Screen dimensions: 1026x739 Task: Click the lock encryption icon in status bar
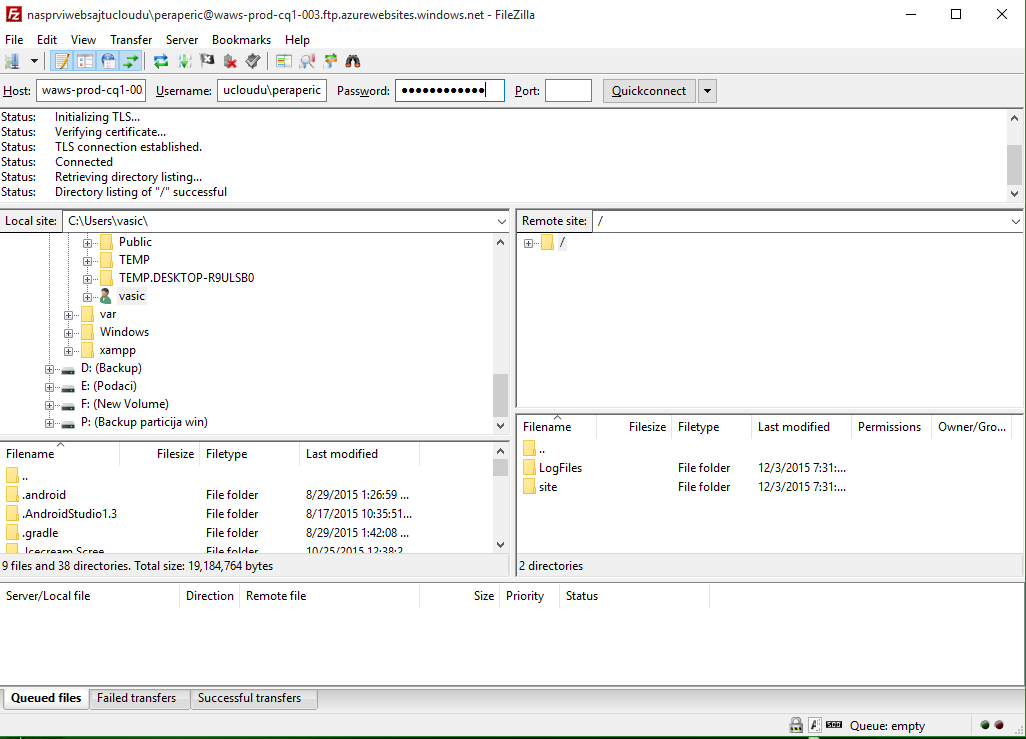(796, 725)
